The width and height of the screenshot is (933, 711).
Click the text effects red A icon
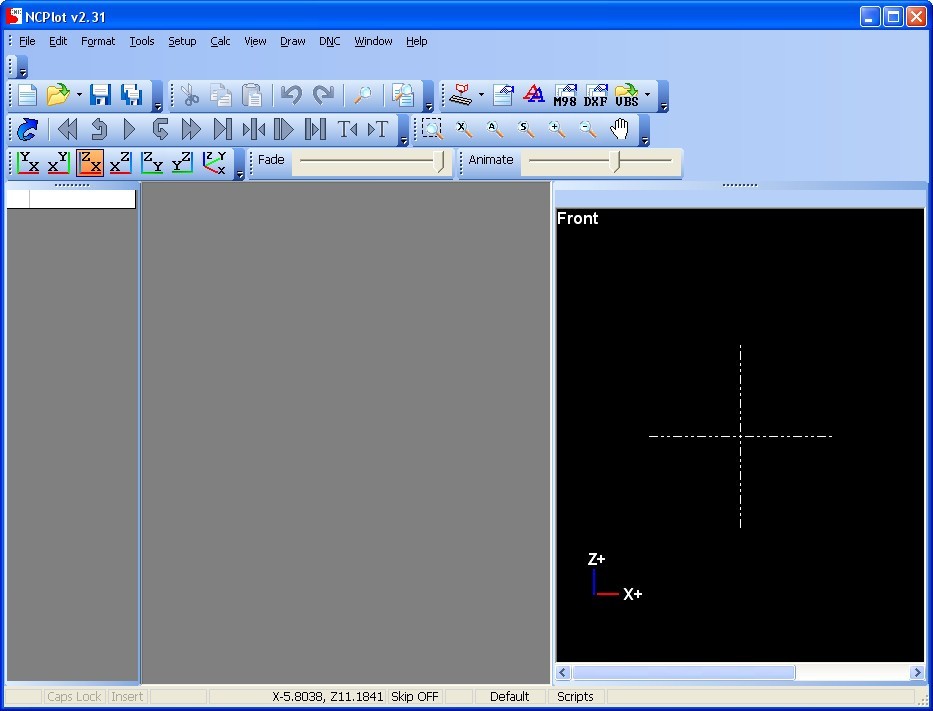pos(534,96)
